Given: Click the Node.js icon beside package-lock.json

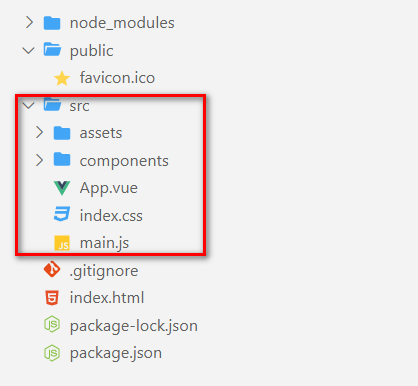Looking at the screenshot, I should (x=52, y=324).
